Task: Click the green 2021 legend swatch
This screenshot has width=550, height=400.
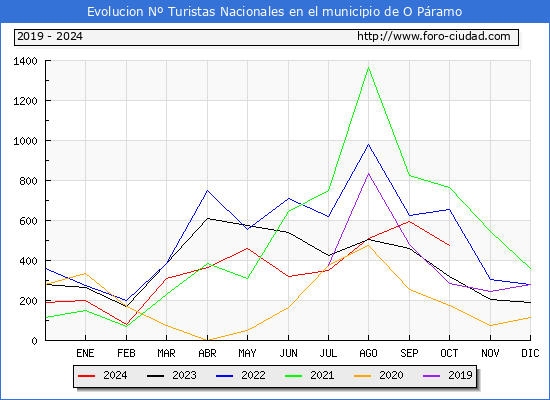Action: (294, 376)
